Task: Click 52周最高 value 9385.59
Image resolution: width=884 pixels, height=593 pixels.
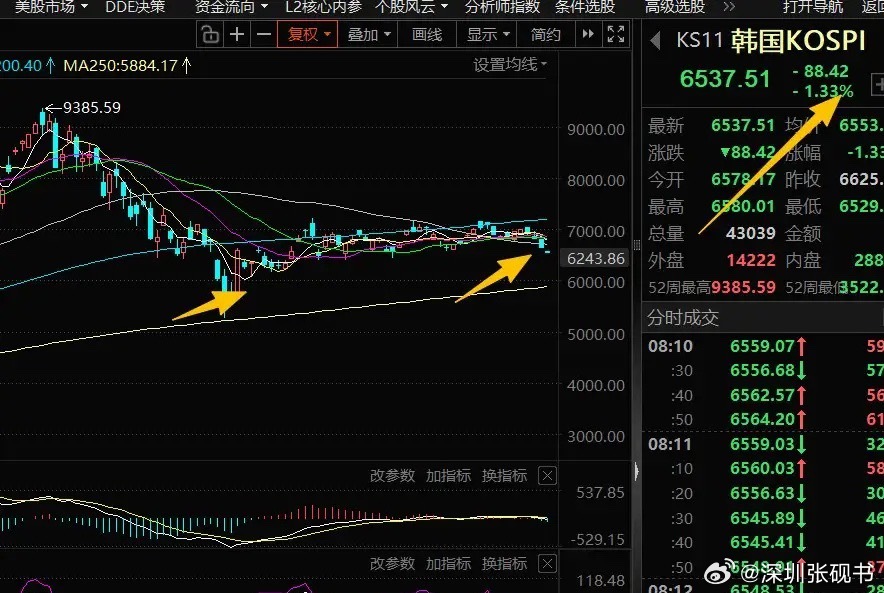Action: 743,287
